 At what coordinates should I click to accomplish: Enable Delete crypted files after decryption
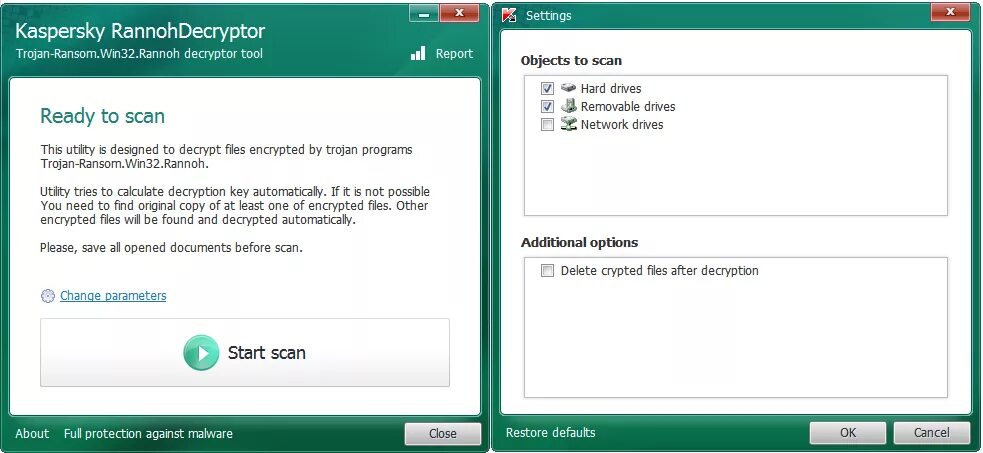pyautogui.click(x=547, y=271)
